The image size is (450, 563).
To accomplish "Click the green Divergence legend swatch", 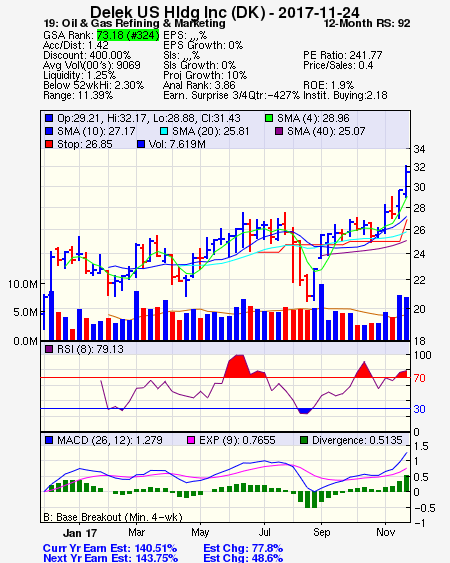I will (x=304, y=440).
